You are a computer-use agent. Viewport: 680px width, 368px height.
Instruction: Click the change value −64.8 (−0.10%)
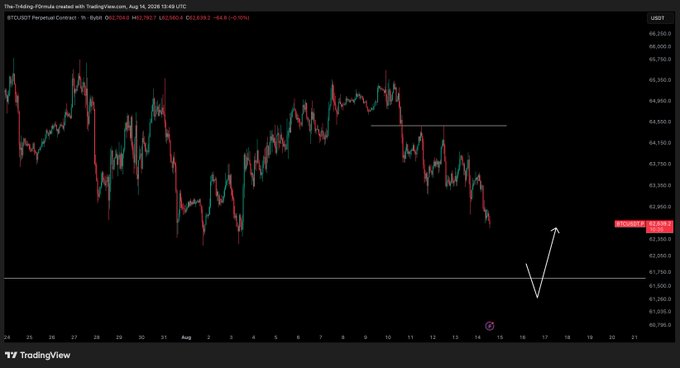tap(231, 18)
